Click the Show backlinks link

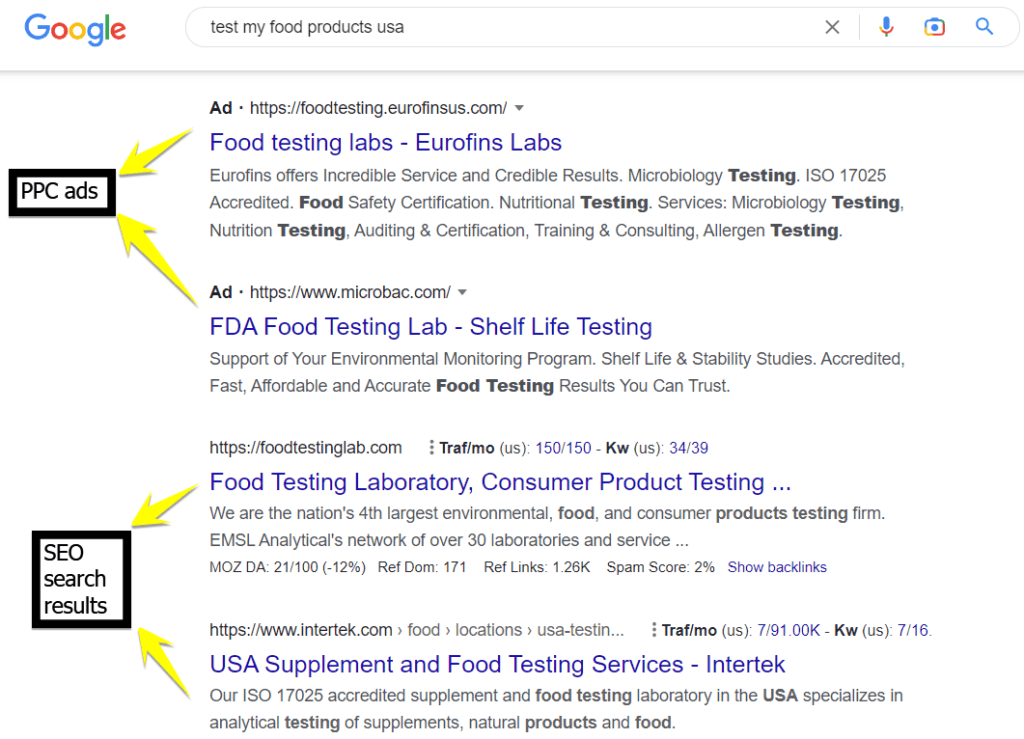[777, 567]
